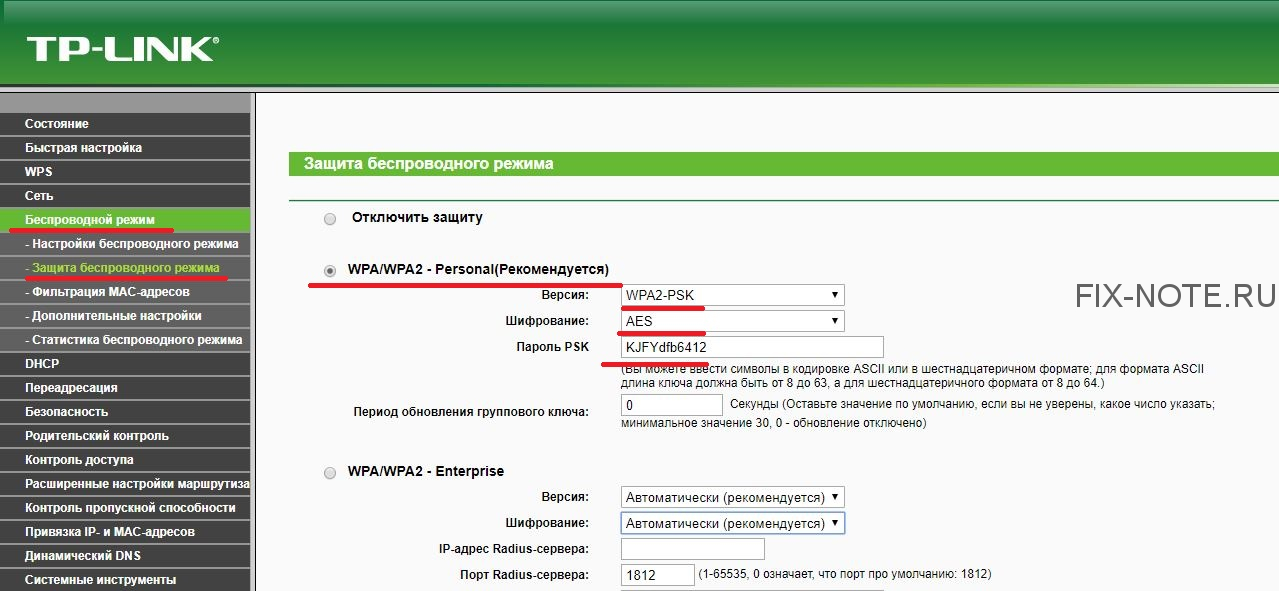The image size is (1279, 591).
Task: Click the Radius server IP address field
Action: pyautogui.click(x=692, y=549)
